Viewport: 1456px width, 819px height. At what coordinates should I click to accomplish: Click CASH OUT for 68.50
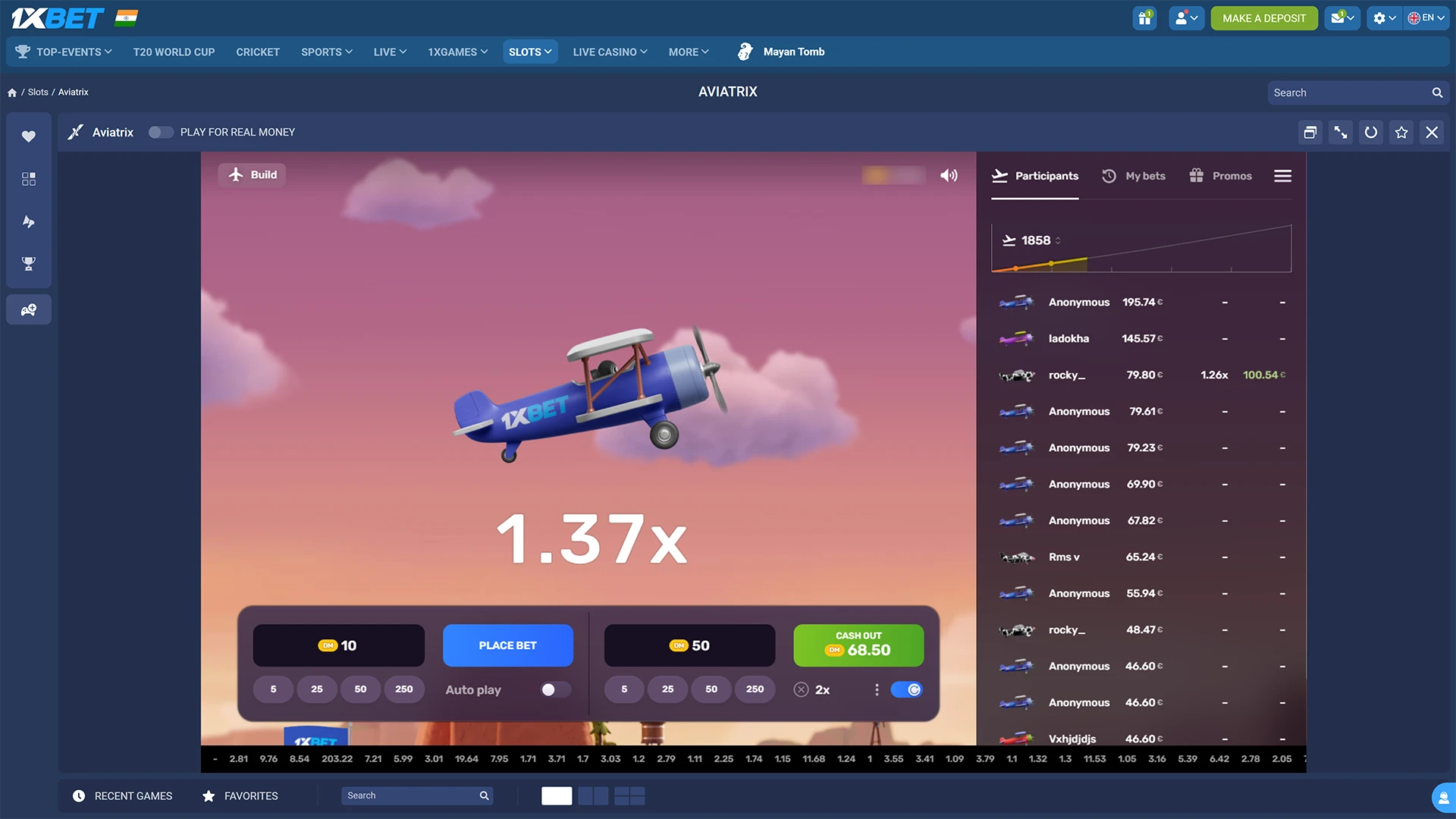pyautogui.click(x=858, y=645)
